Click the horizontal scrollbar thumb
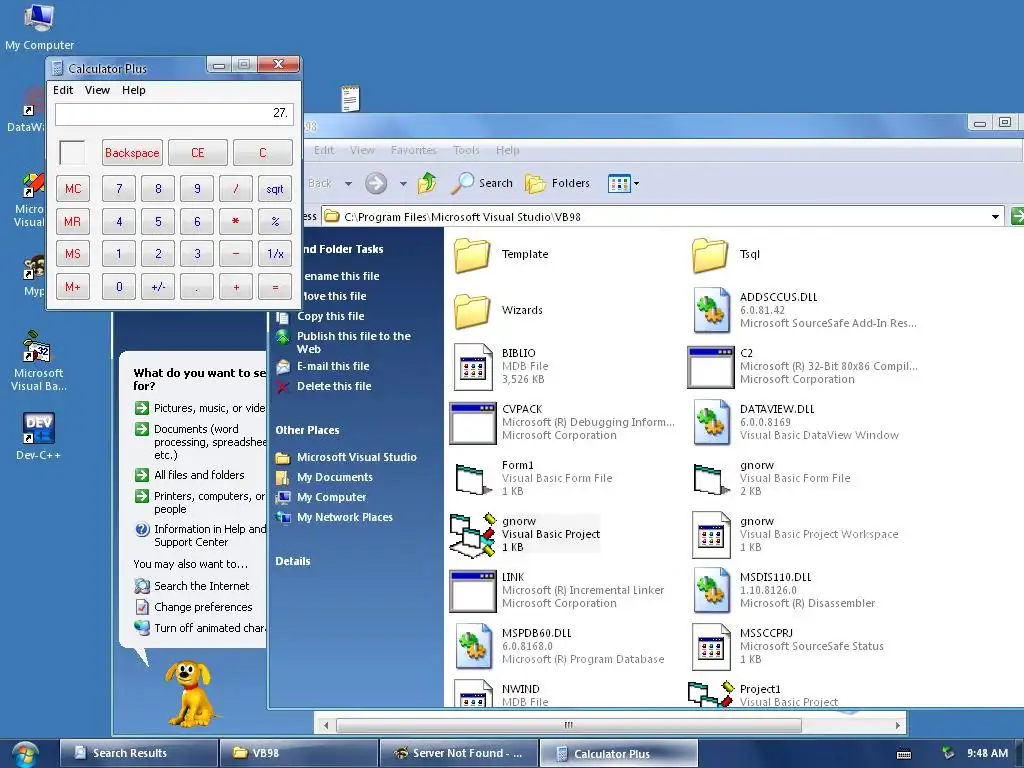The height and width of the screenshot is (768, 1024). (x=569, y=725)
